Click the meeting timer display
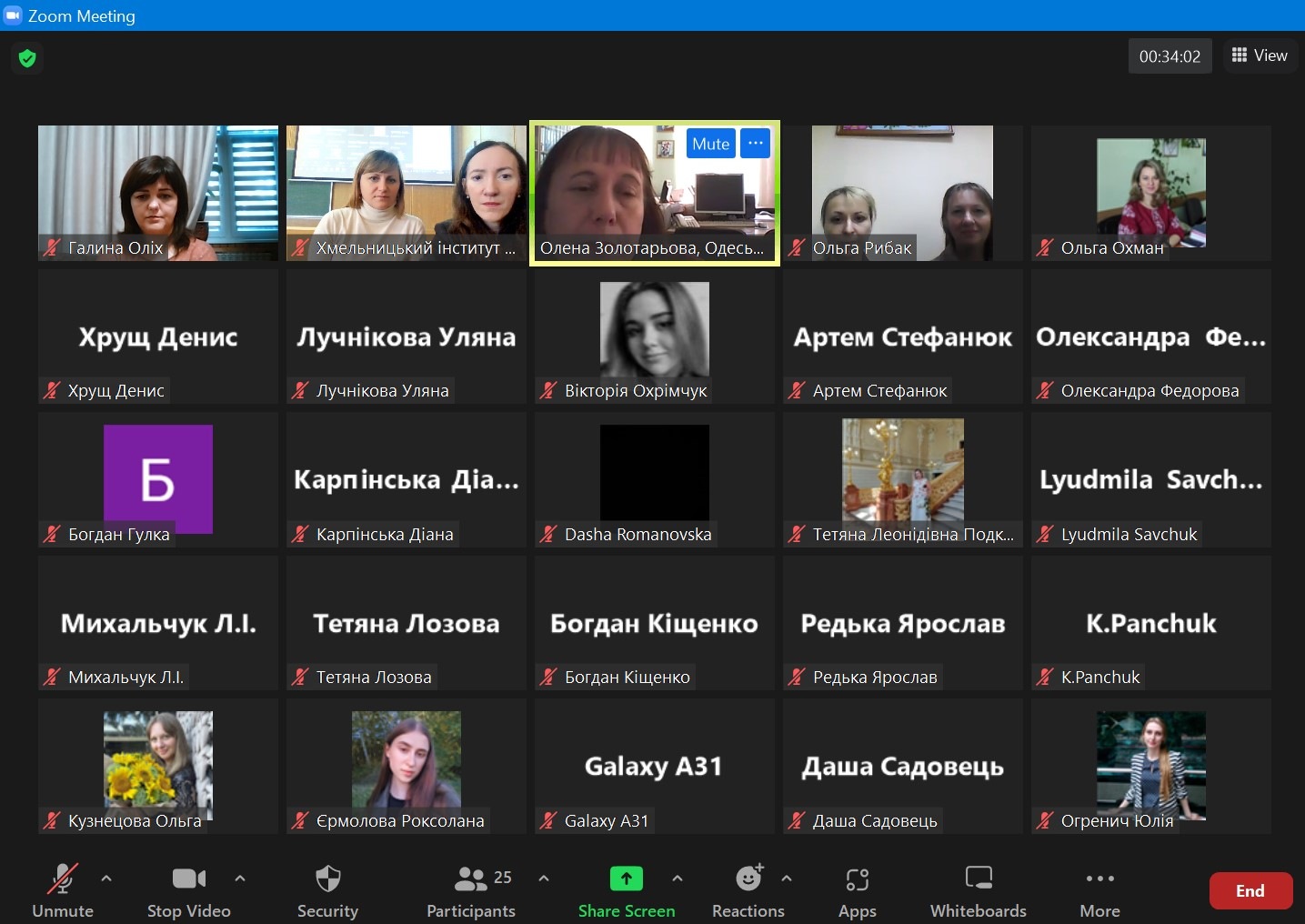This screenshot has height=924, width=1305. (1169, 56)
